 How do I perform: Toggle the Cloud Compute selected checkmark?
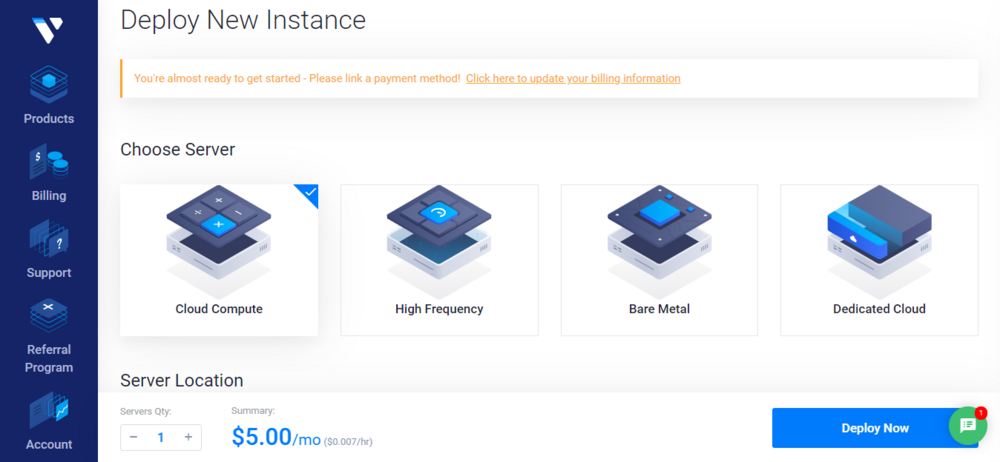coord(309,192)
